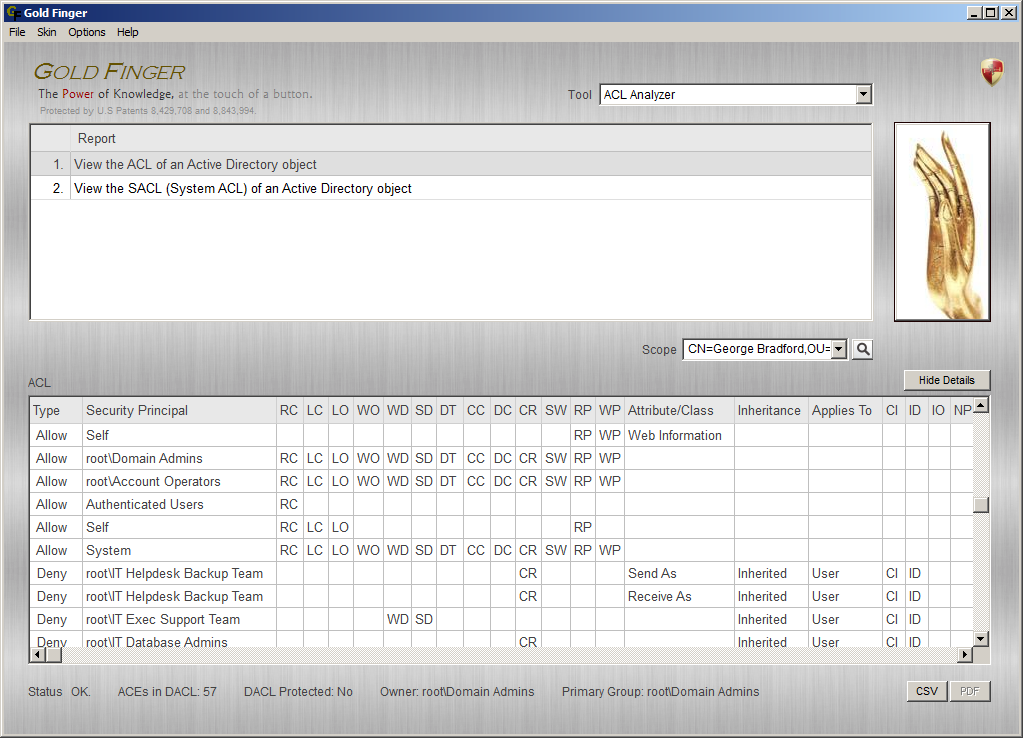
Task: Export the ACL report to PDF
Action: tap(969, 691)
